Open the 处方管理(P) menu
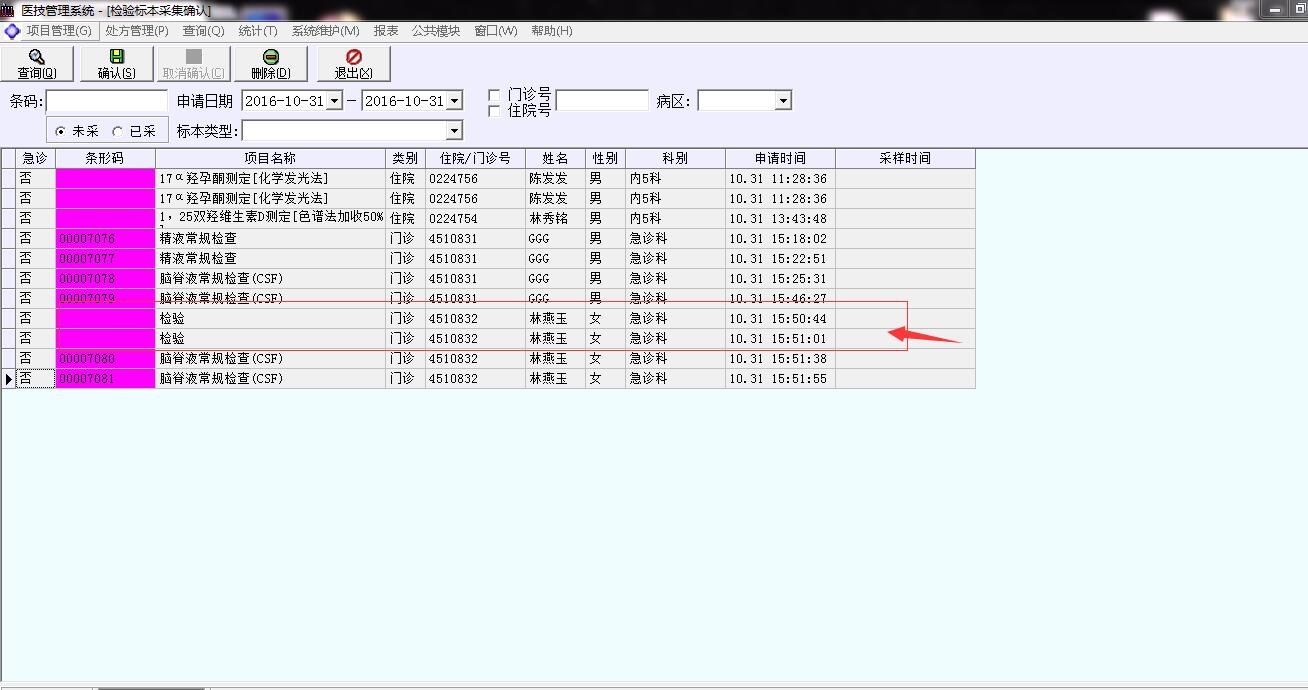The width and height of the screenshot is (1308, 690). tap(137, 31)
